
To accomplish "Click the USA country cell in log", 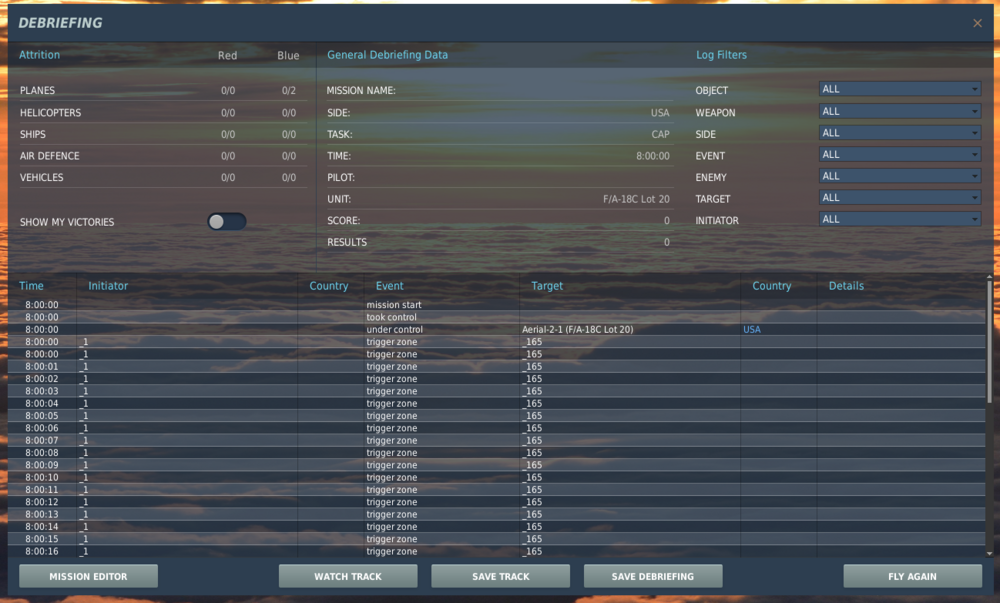I will tap(752, 330).
